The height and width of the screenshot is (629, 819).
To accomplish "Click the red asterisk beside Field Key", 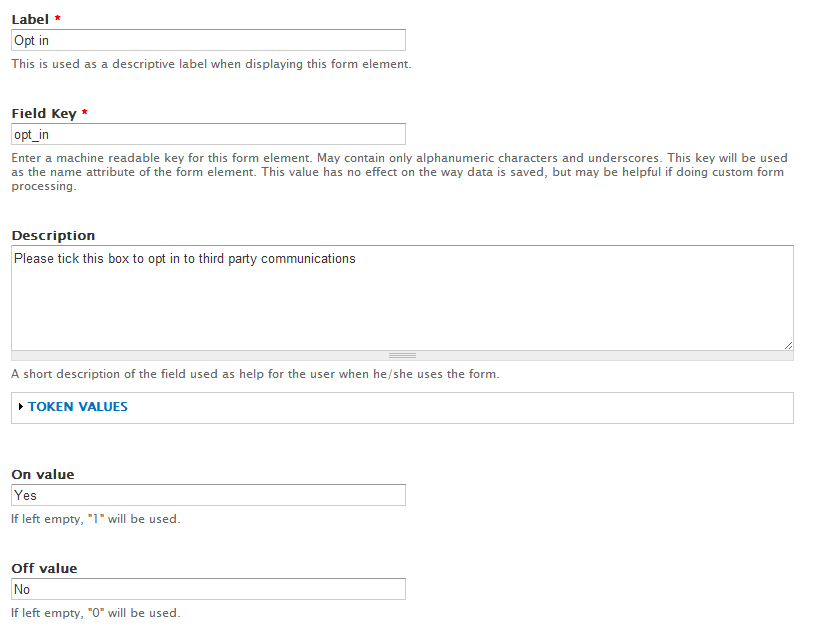I will 85,112.
